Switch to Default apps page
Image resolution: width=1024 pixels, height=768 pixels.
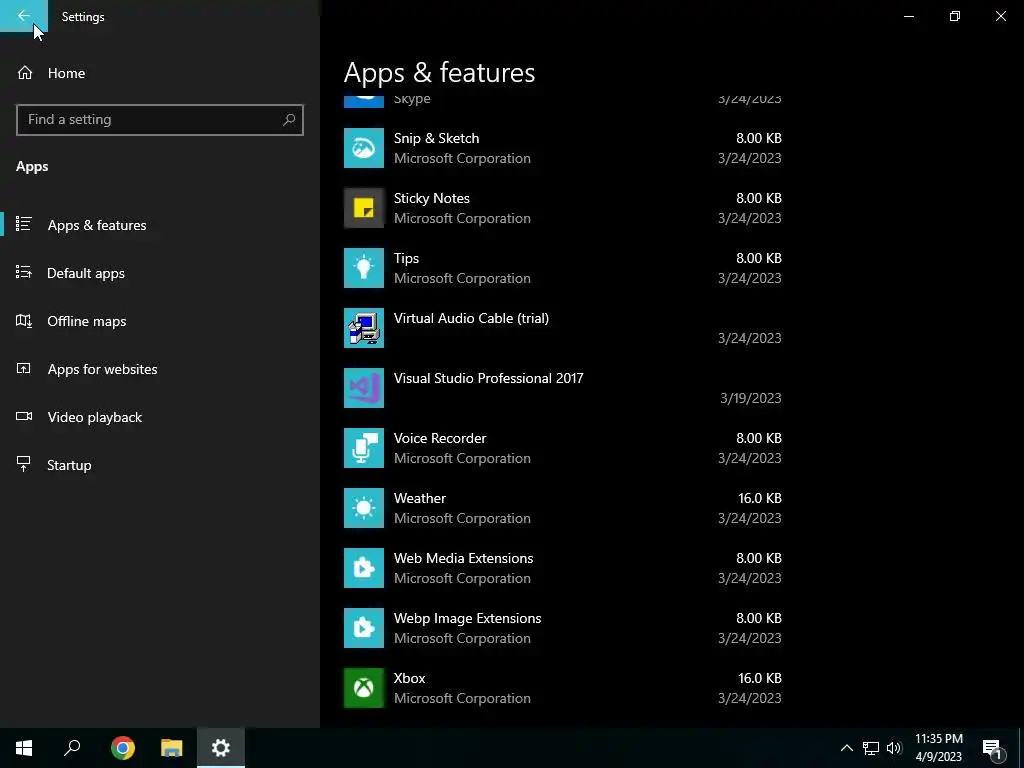pos(86,273)
